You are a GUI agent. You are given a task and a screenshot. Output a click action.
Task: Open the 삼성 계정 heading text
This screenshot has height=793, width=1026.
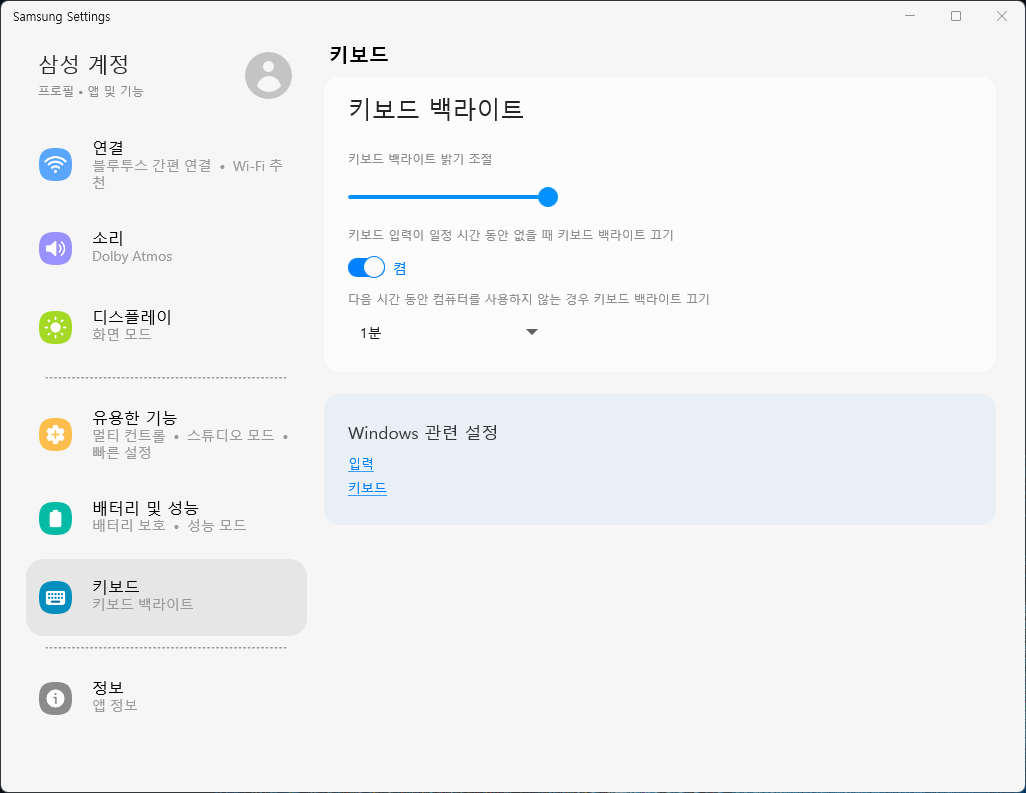84,65
